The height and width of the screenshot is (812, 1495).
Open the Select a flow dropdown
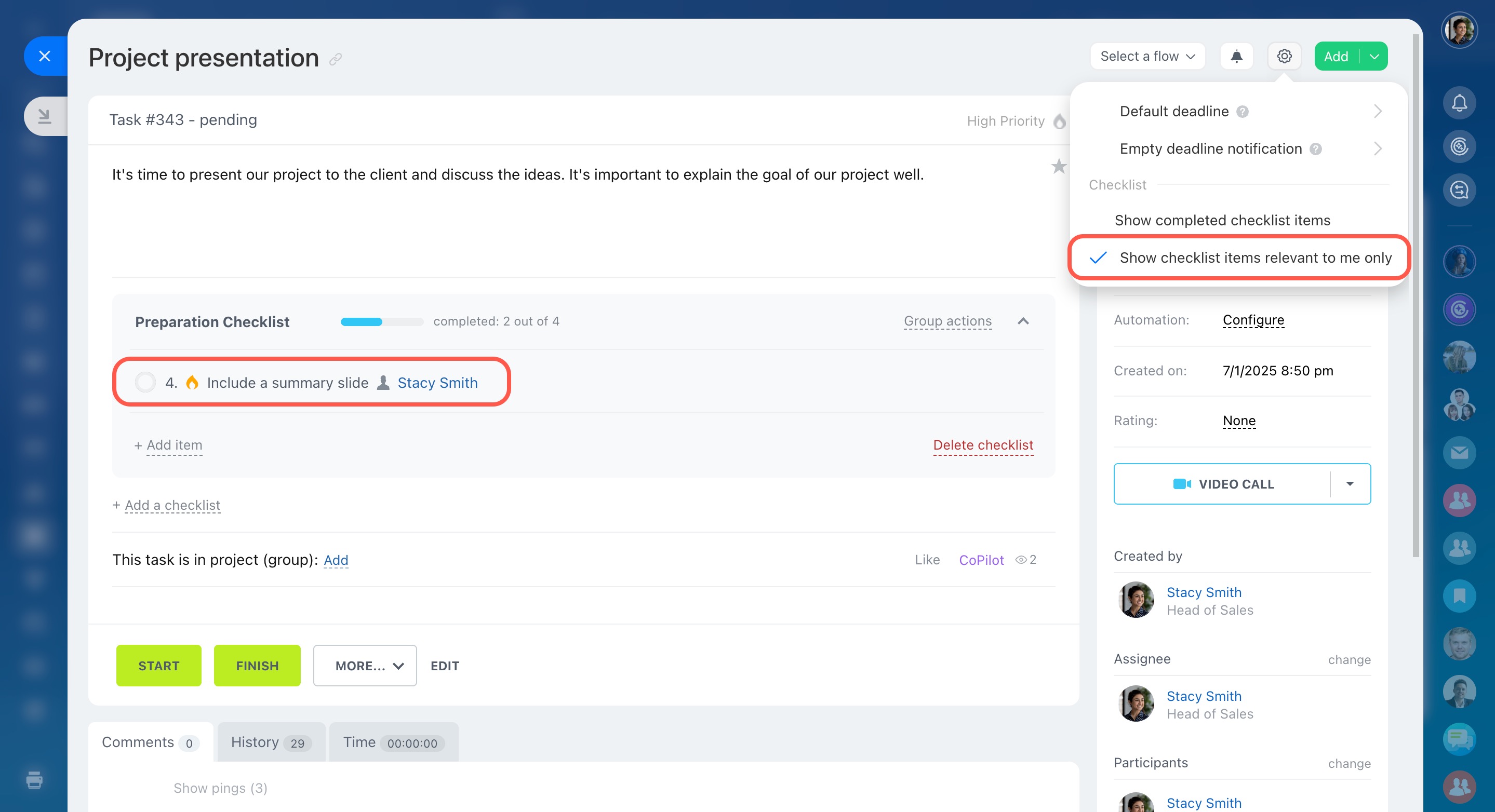tap(1147, 56)
